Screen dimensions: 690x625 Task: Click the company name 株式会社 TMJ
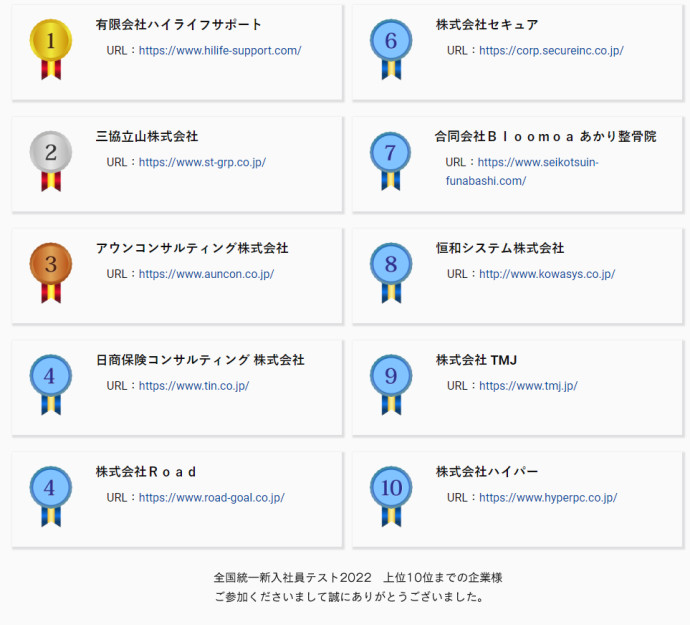point(477,360)
